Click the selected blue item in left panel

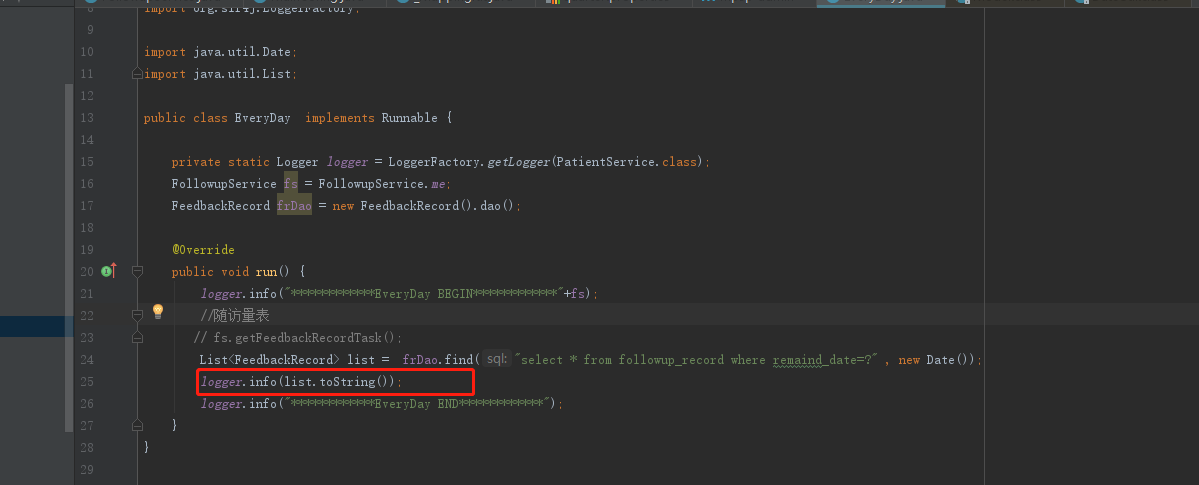[30, 326]
